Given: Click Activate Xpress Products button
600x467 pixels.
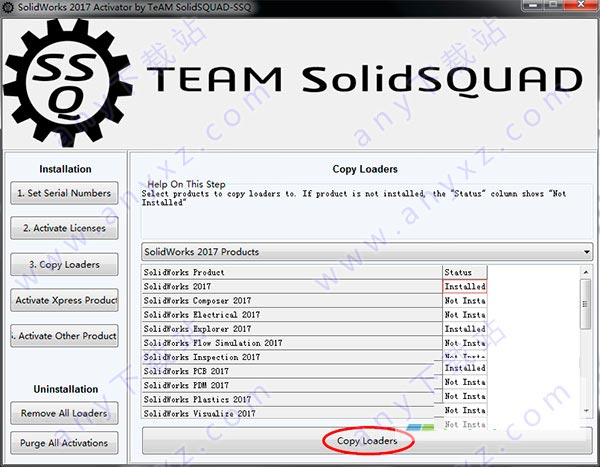Looking at the screenshot, I should 64,300.
